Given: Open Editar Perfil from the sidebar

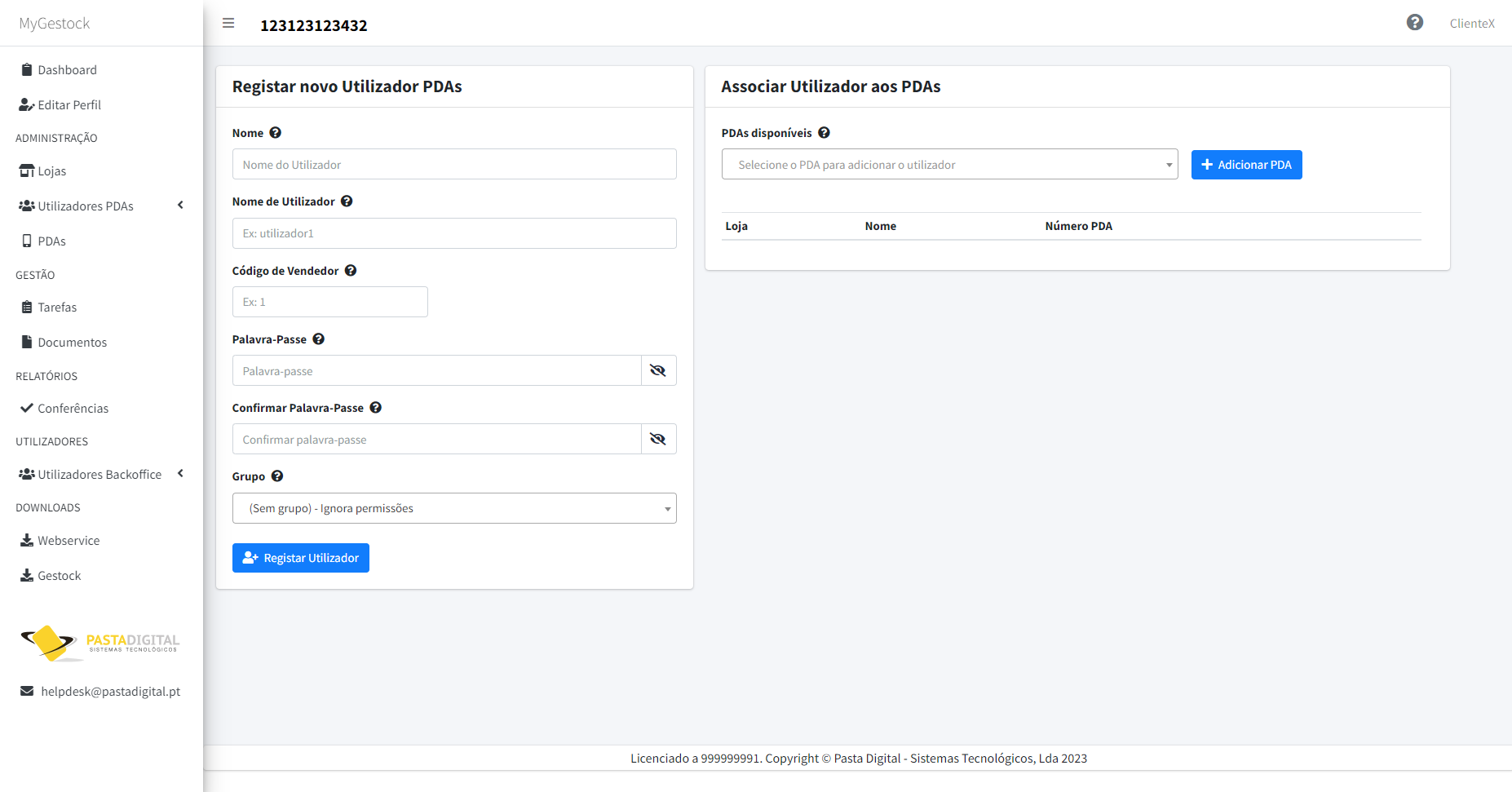Looking at the screenshot, I should coord(69,105).
